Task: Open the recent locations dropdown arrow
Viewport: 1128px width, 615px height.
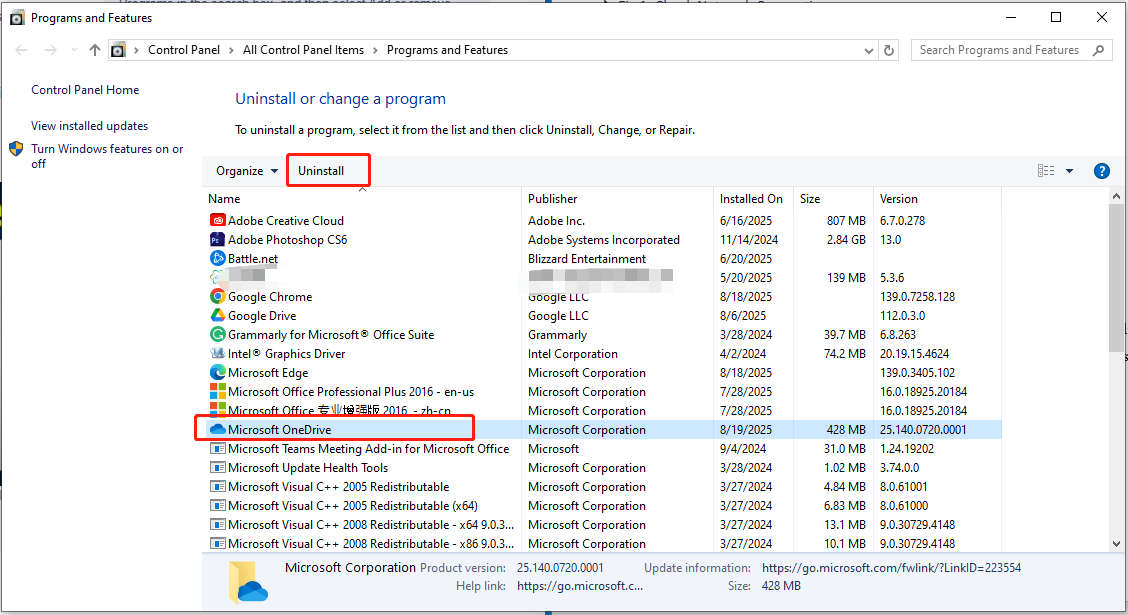Action: (x=74, y=50)
